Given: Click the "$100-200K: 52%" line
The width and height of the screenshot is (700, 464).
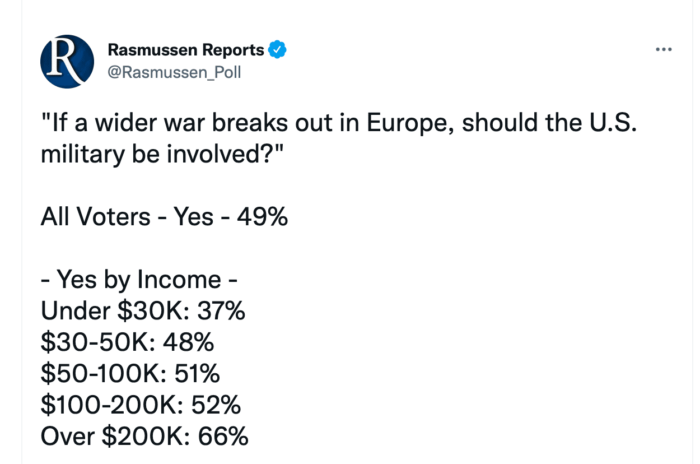Looking at the screenshot, I should coord(141,405).
